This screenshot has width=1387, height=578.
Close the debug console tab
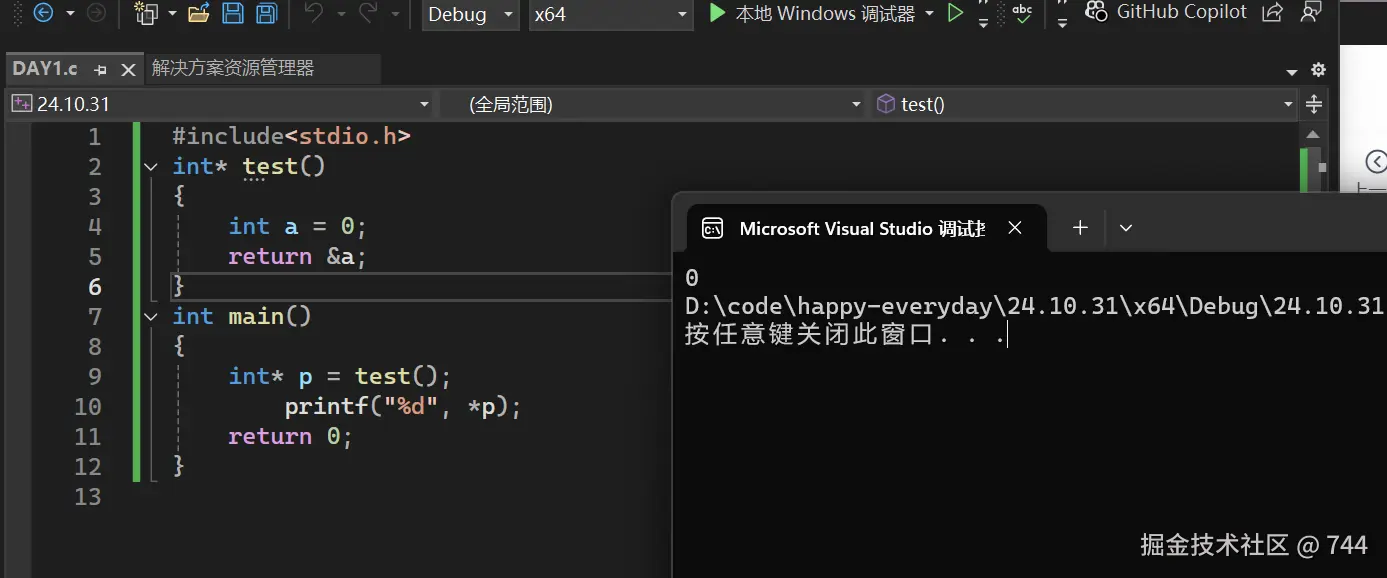tap(1015, 228)
